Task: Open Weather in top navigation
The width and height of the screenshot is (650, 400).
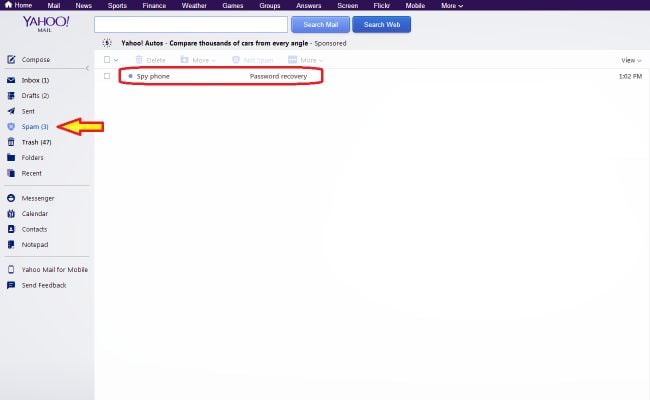Action: [194, 5]
